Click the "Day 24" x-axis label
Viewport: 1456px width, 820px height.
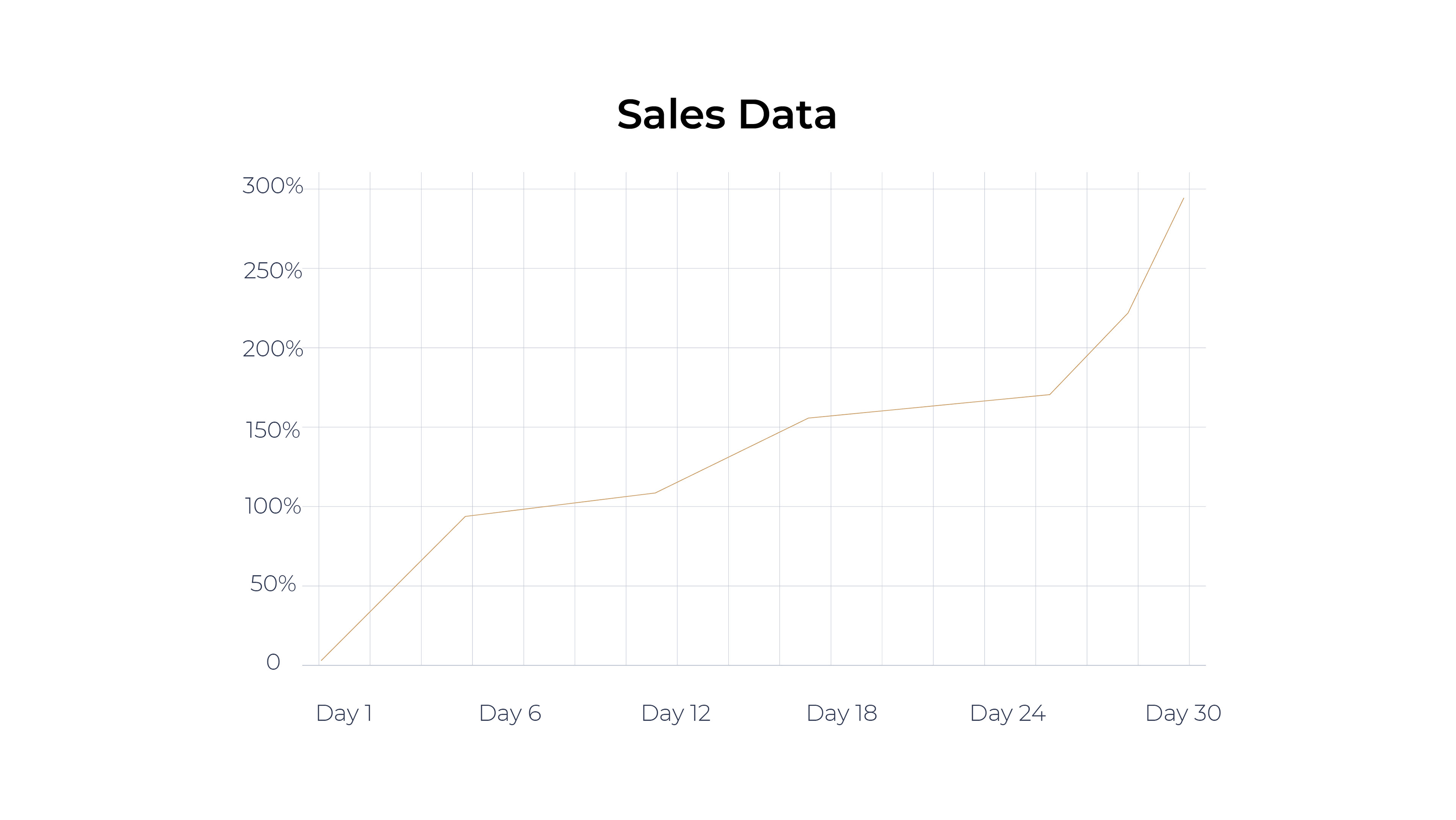click(x=1007, y=714)
